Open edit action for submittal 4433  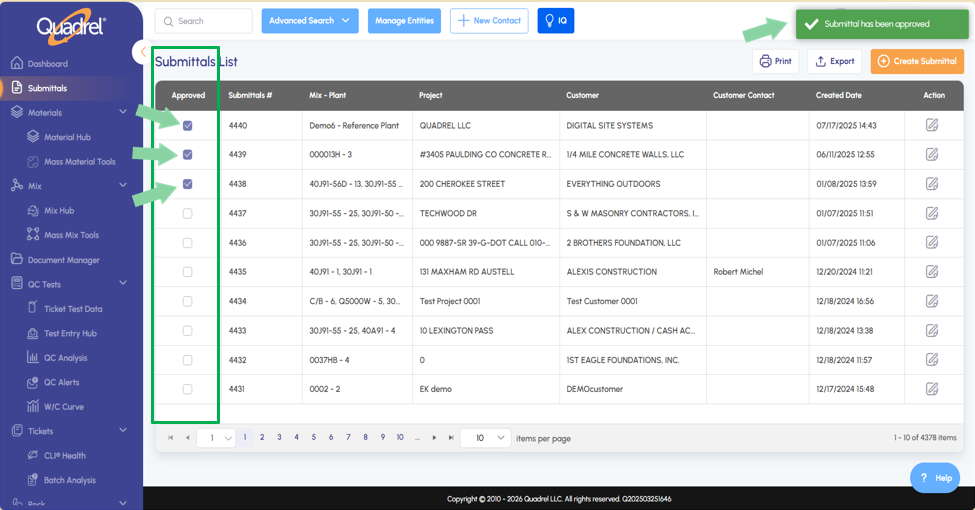pyautogui.click(x=931, y=330)
